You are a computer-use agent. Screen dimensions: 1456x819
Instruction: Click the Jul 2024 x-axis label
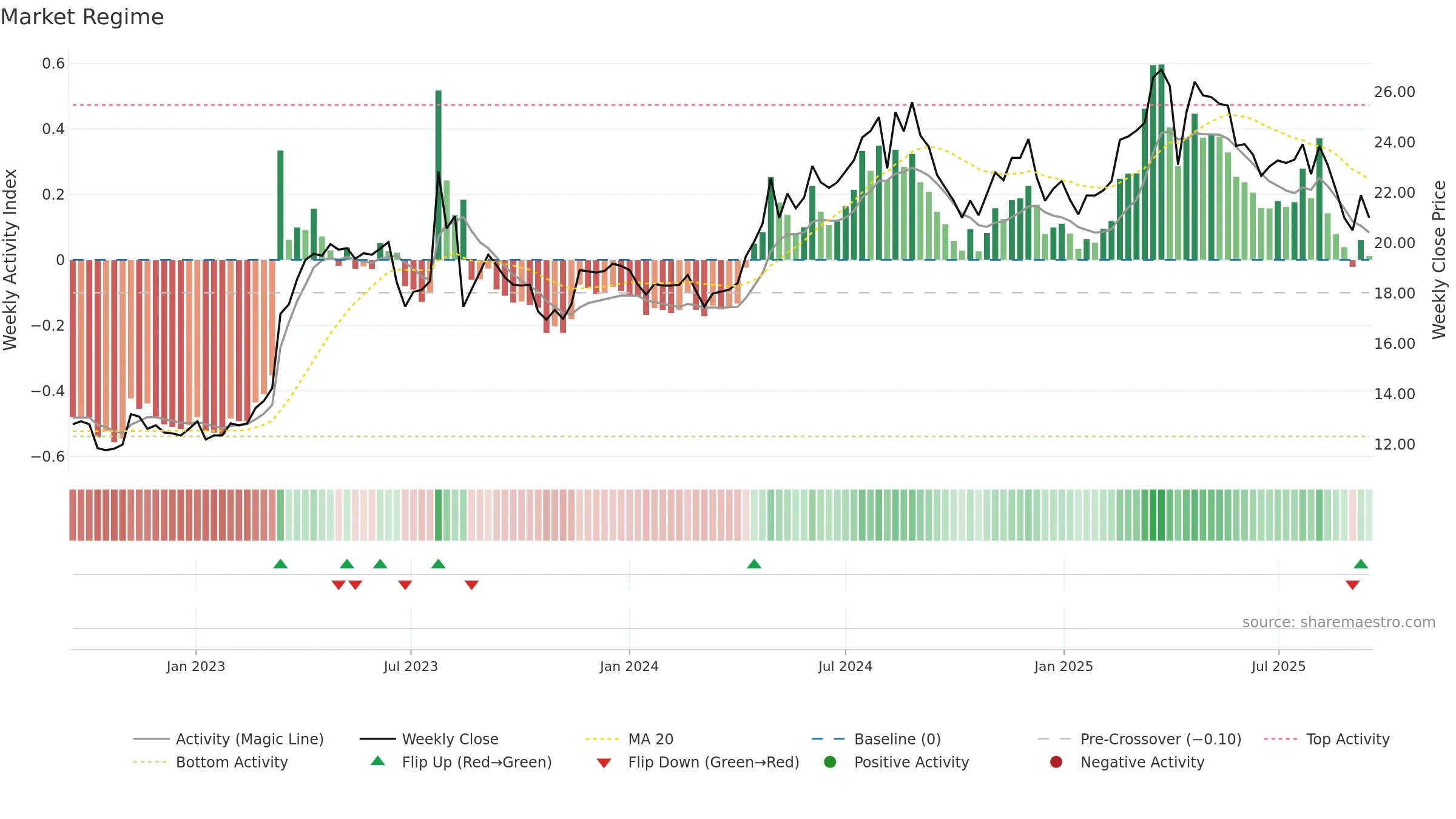[845, 666]
